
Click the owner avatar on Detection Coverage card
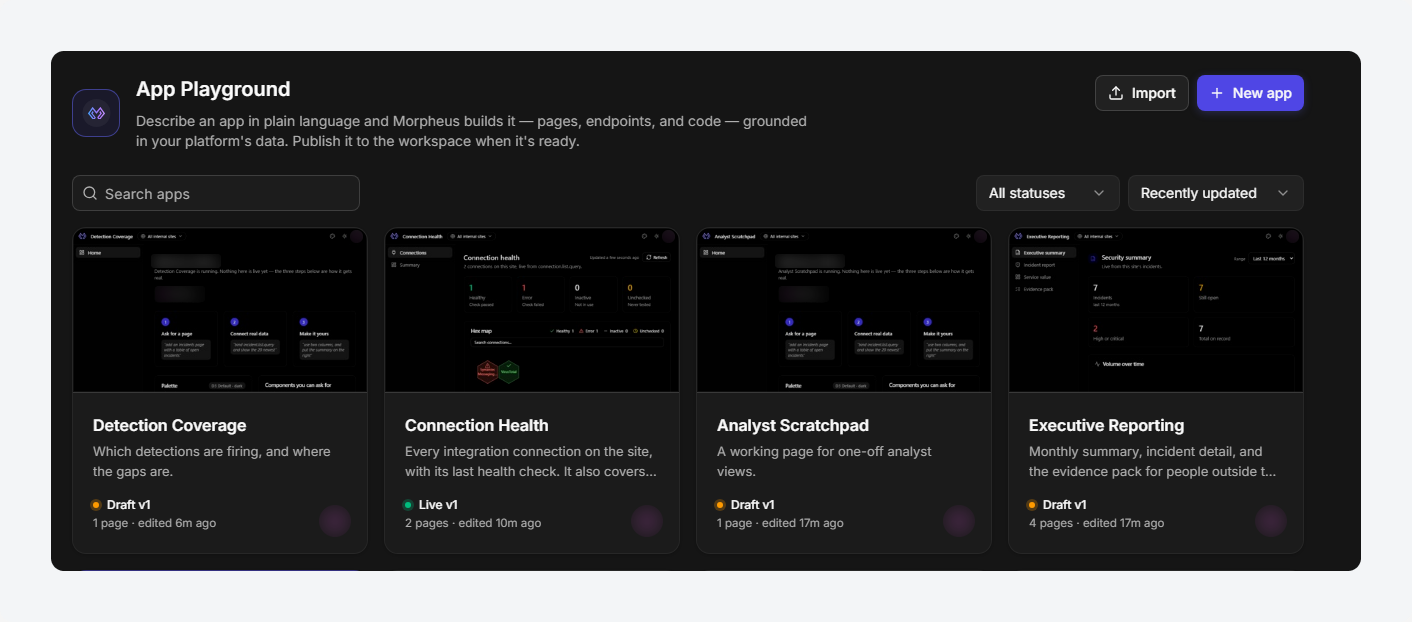(x=335, y=521)
